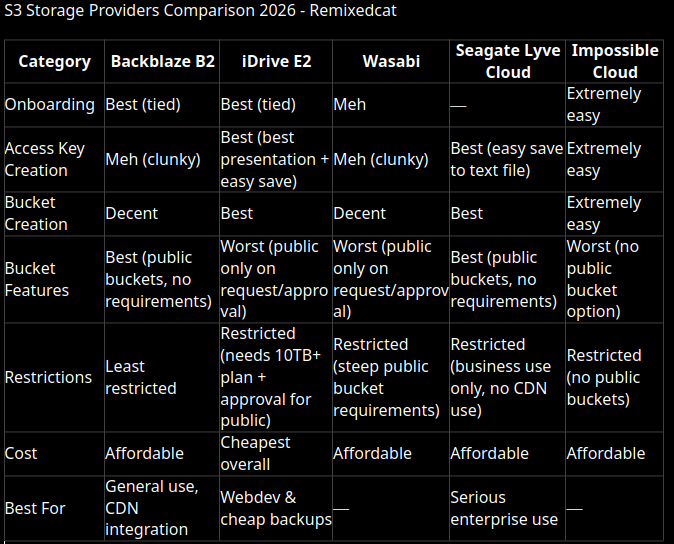The width and height of the screenshot is (674, 544).
Task: Select the Seagate Lyve Cloud header
Action: point(508,61)
